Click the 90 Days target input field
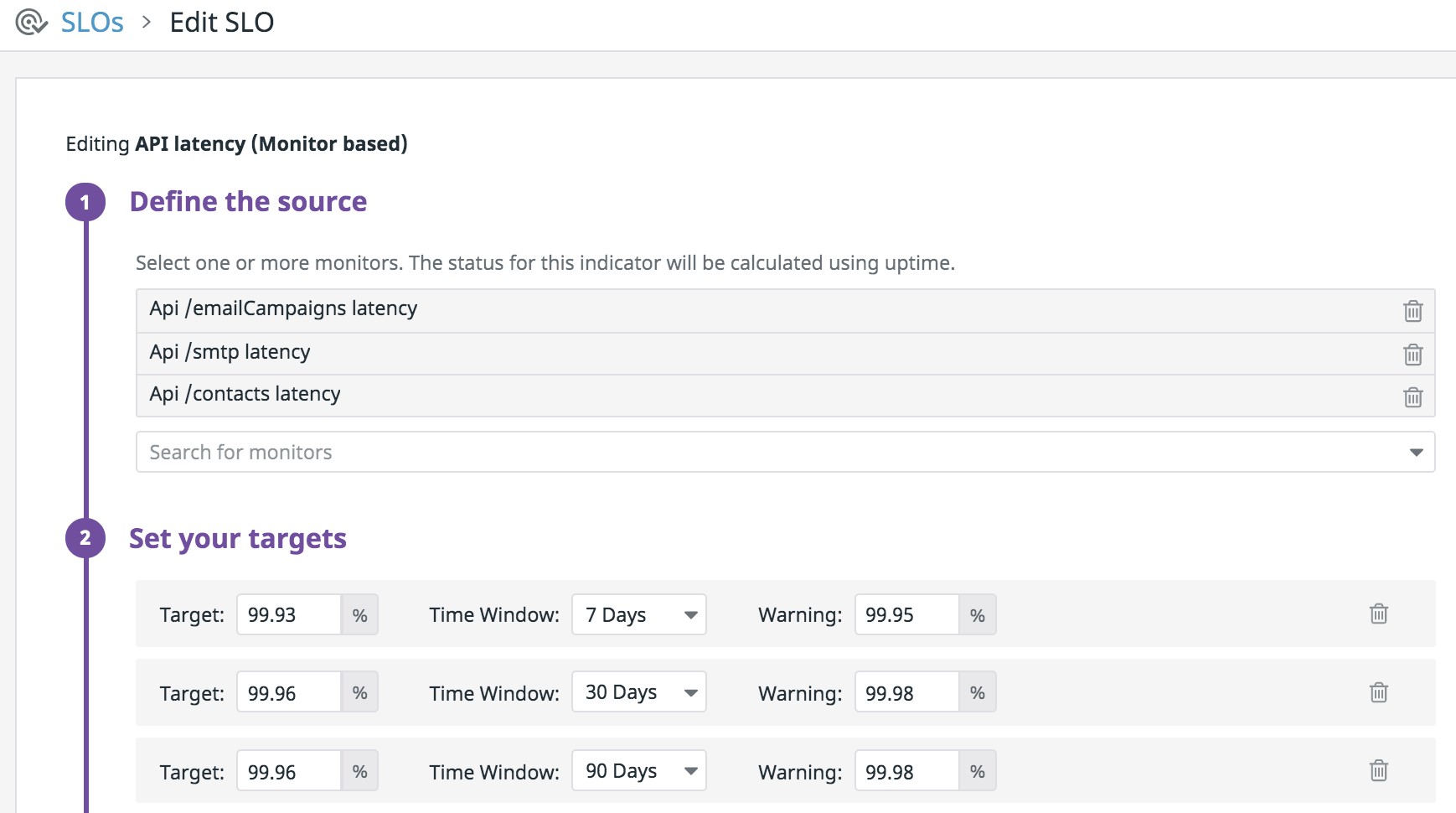The width and height of the screenshot is (1456, 813). [289, 772]
